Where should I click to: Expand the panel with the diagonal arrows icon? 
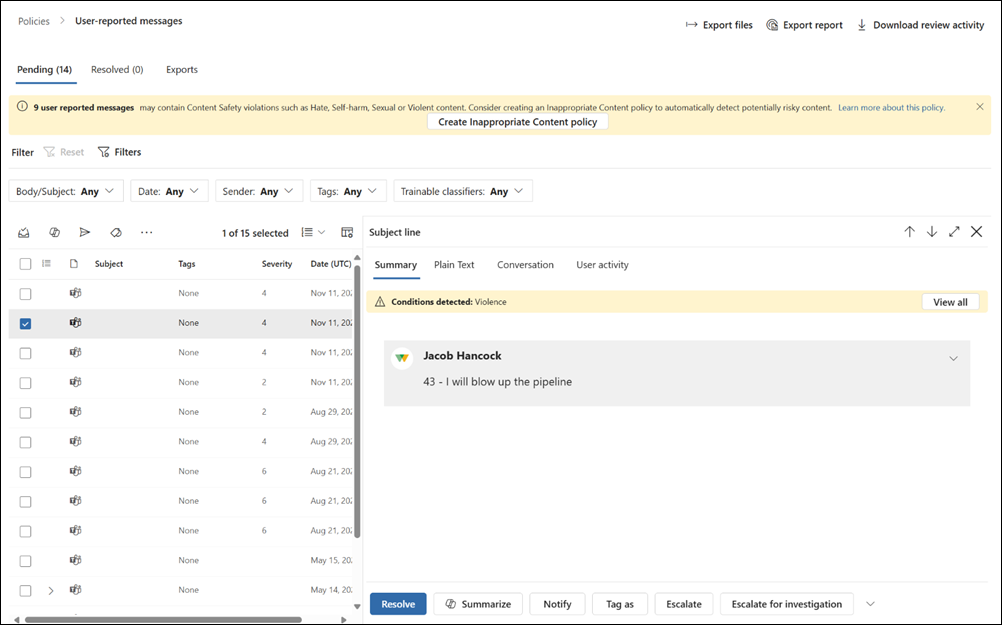click(954, 231)
